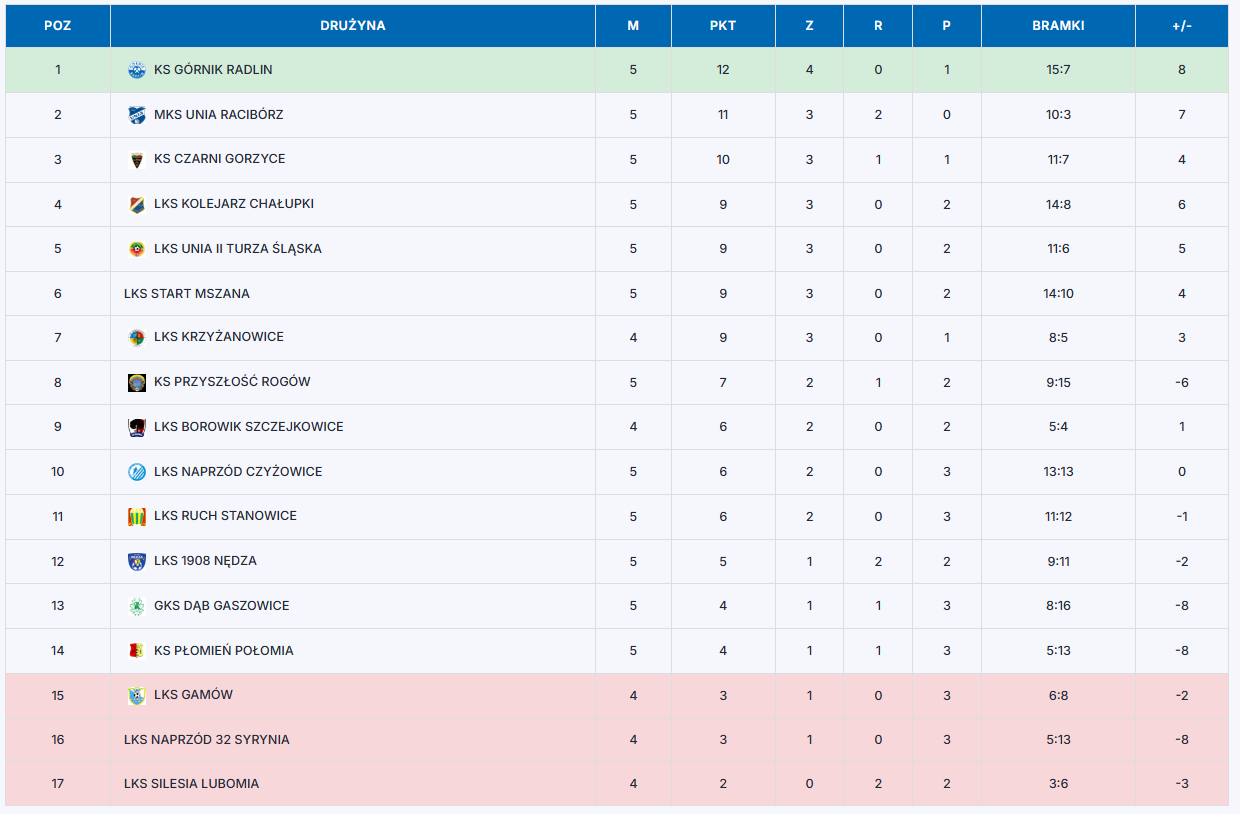Click the LKS Ruch Stanowice striped crest
The height and width of the screenshot is (814, 1240).
[137, 516]
